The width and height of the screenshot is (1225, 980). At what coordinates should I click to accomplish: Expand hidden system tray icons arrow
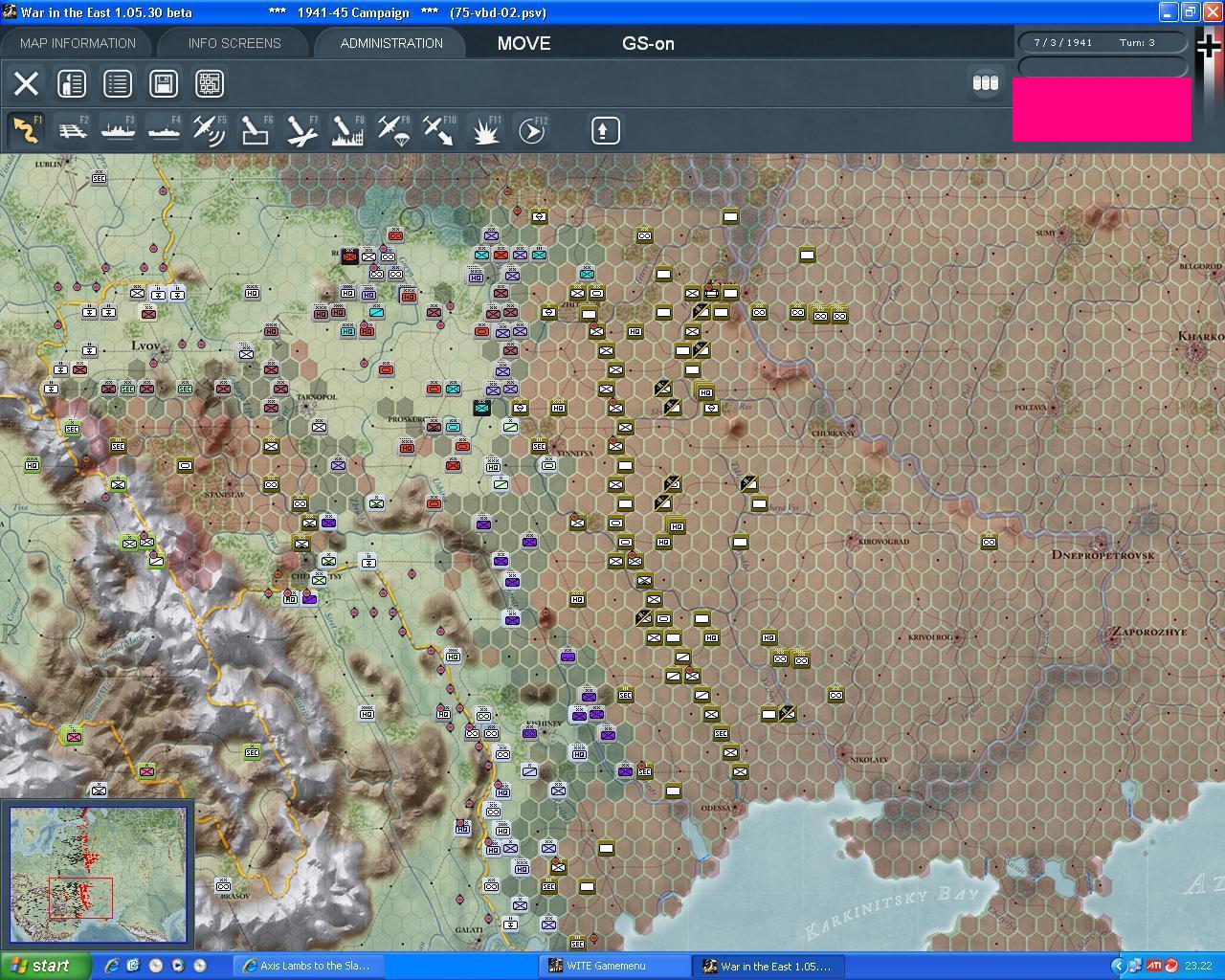pyautogui.click(x=1117, y=966)
